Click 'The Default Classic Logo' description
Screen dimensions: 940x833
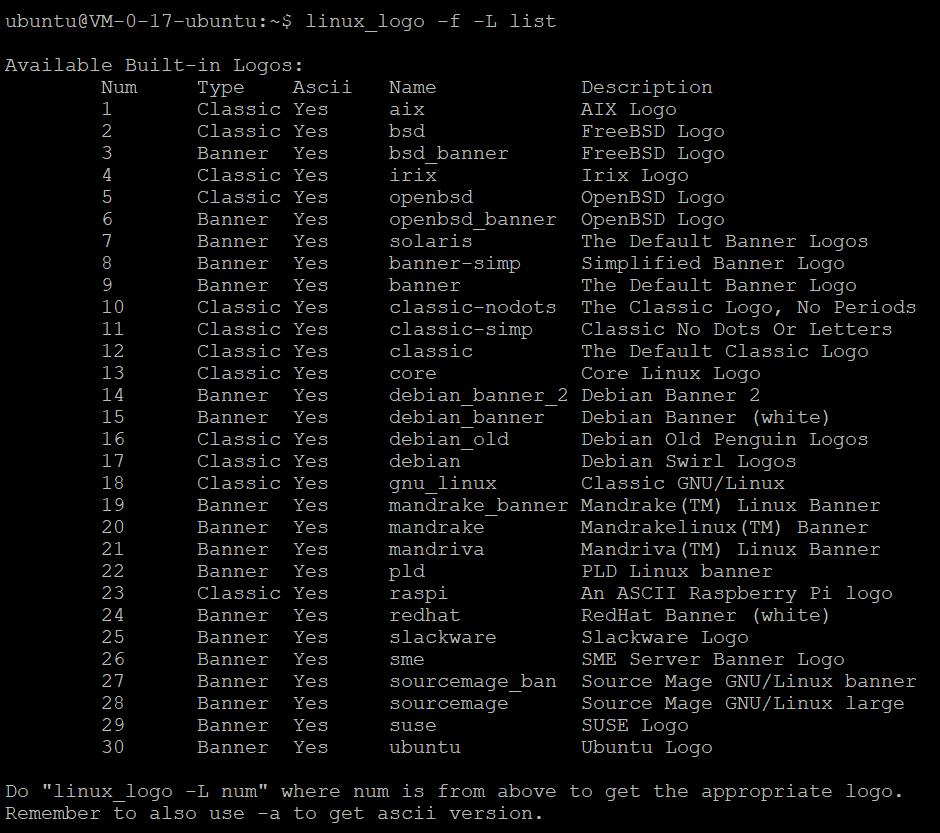pos(725,351)
